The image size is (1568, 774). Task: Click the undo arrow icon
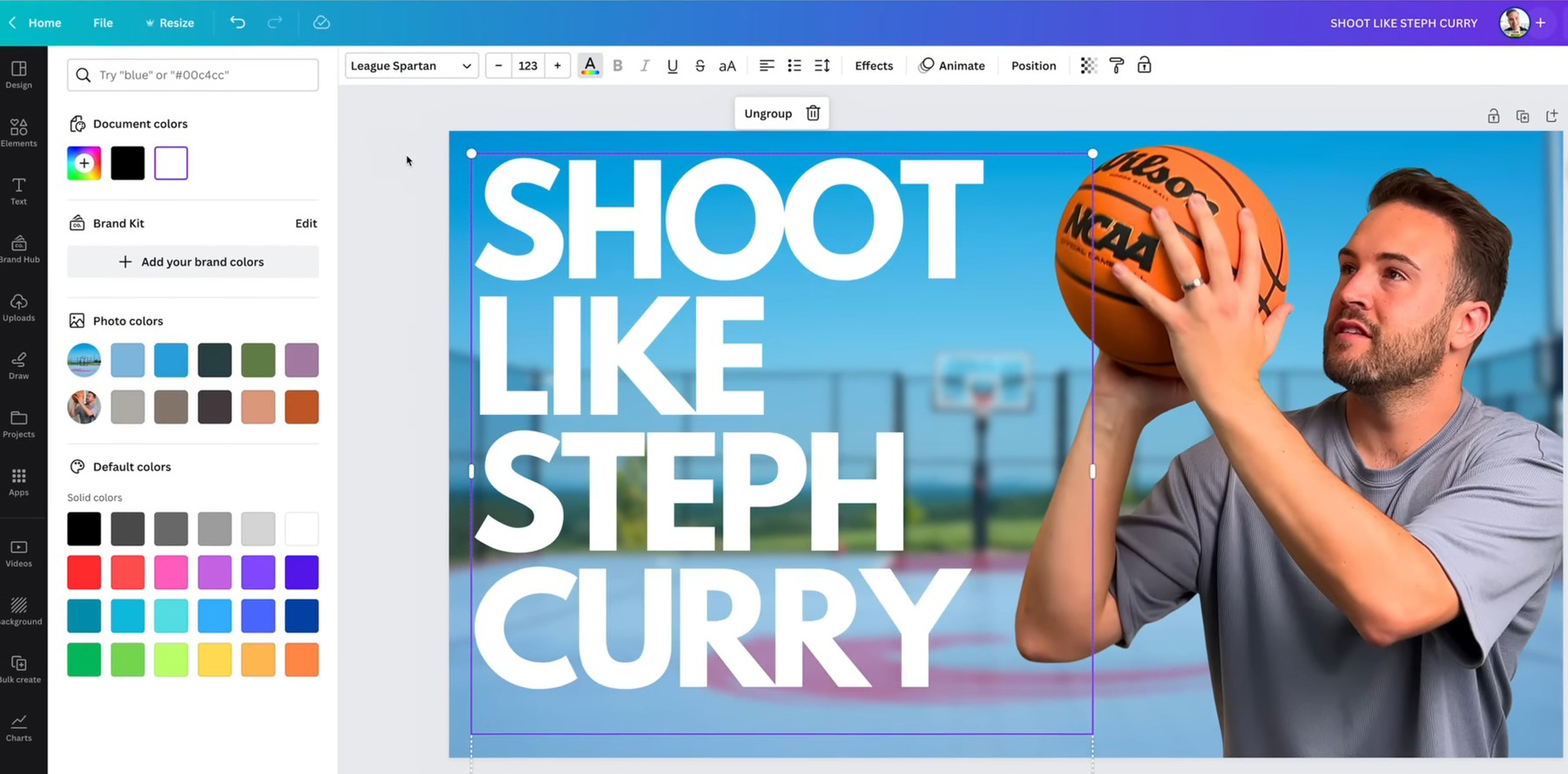click(x=237, y=23)
